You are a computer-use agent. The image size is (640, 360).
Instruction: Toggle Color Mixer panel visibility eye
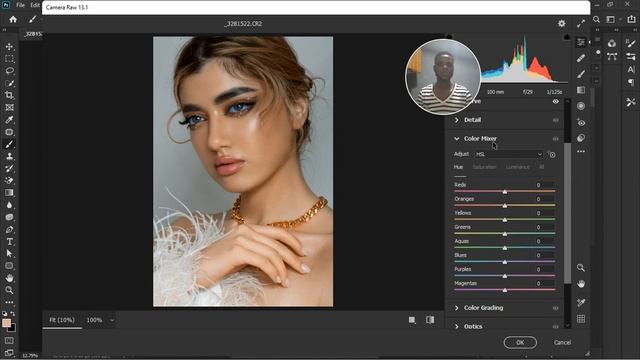coord(556,139)
